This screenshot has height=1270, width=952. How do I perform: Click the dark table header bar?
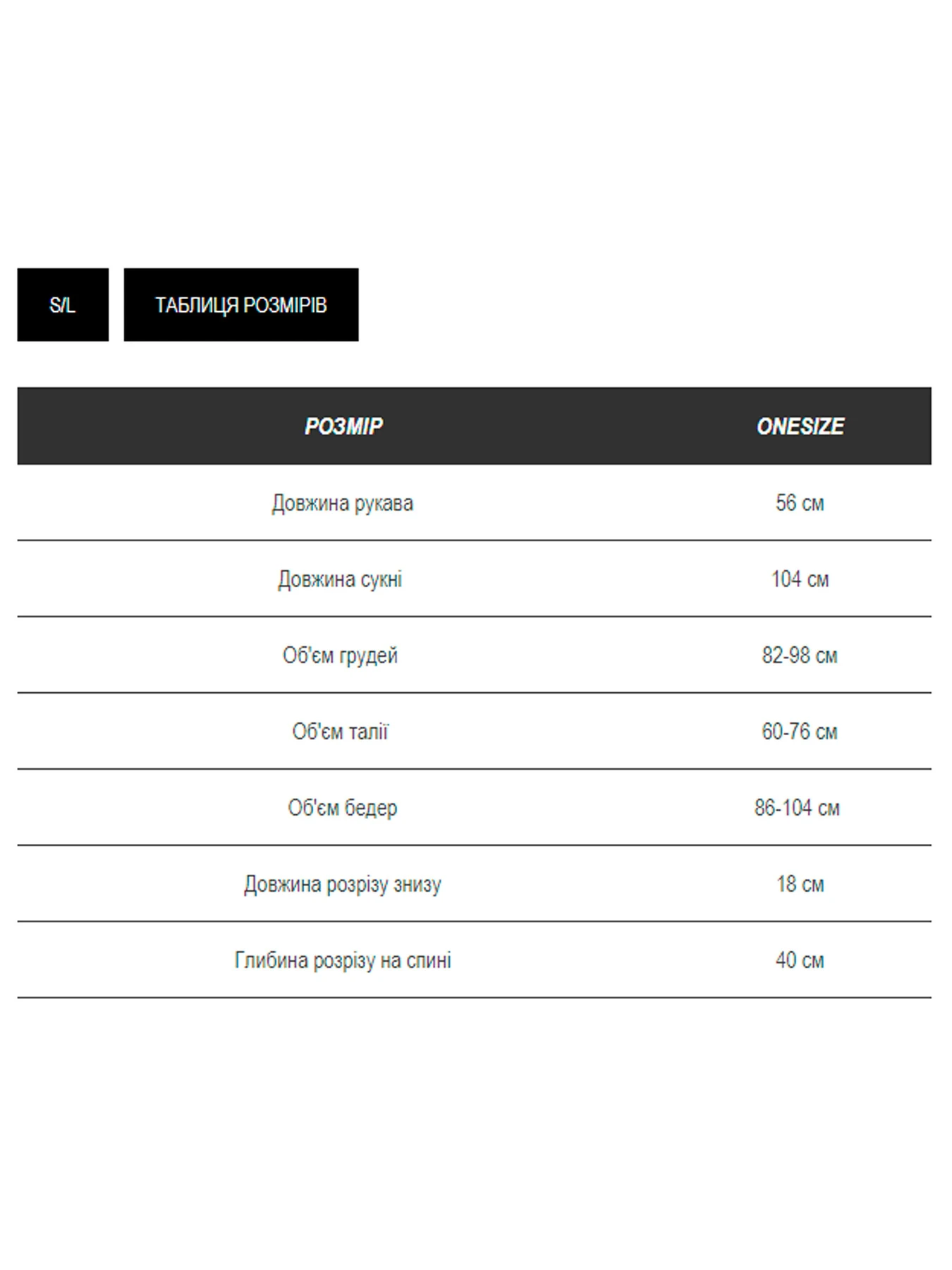tap(474, 425)
